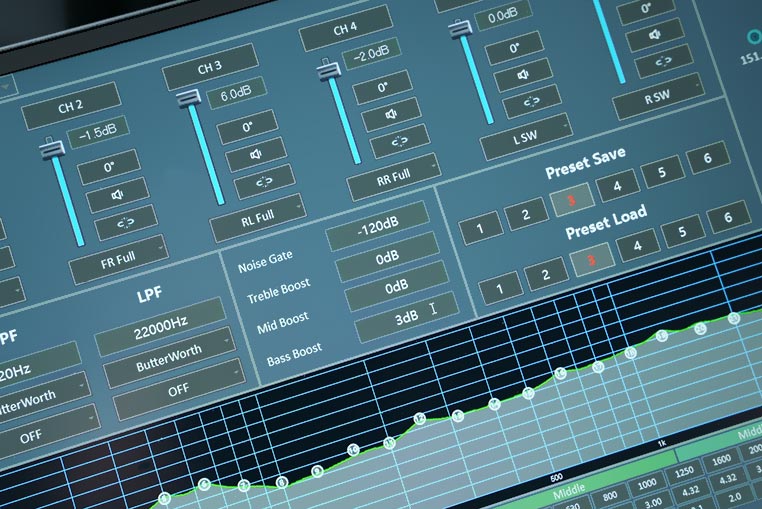Click Preset Save slot 6
The height and width of the screenshot is (509, 762).
coord(708,158)
